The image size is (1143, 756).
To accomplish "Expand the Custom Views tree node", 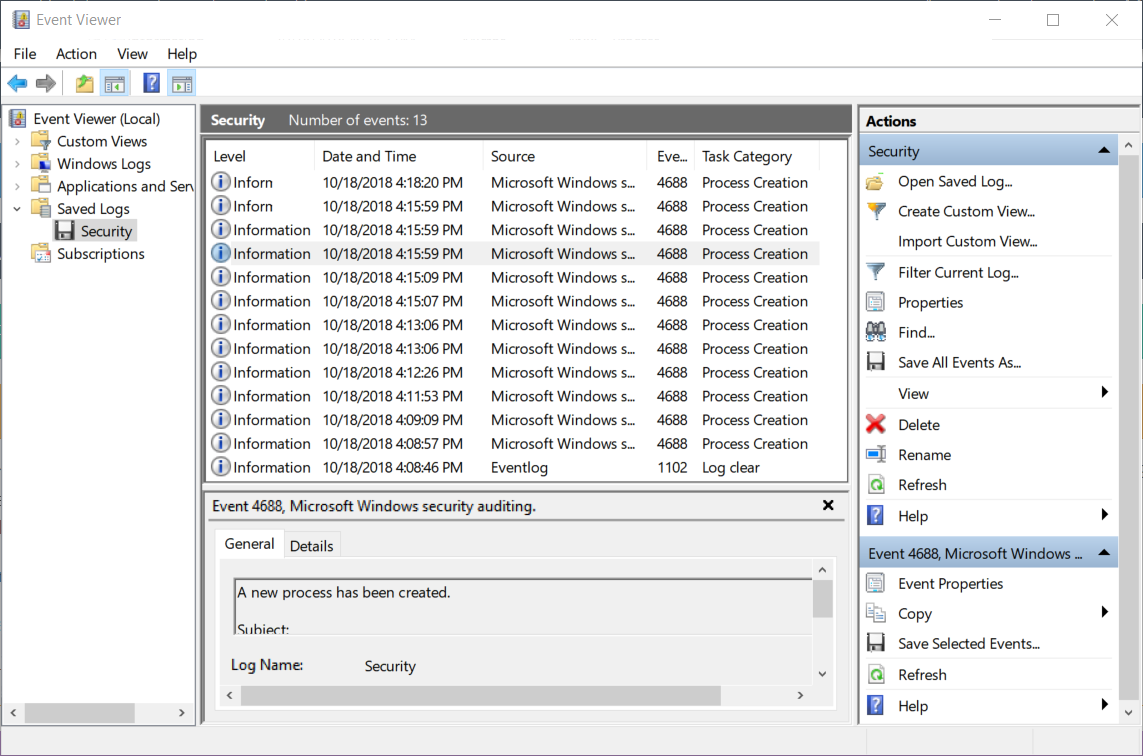I will point(17,141).
